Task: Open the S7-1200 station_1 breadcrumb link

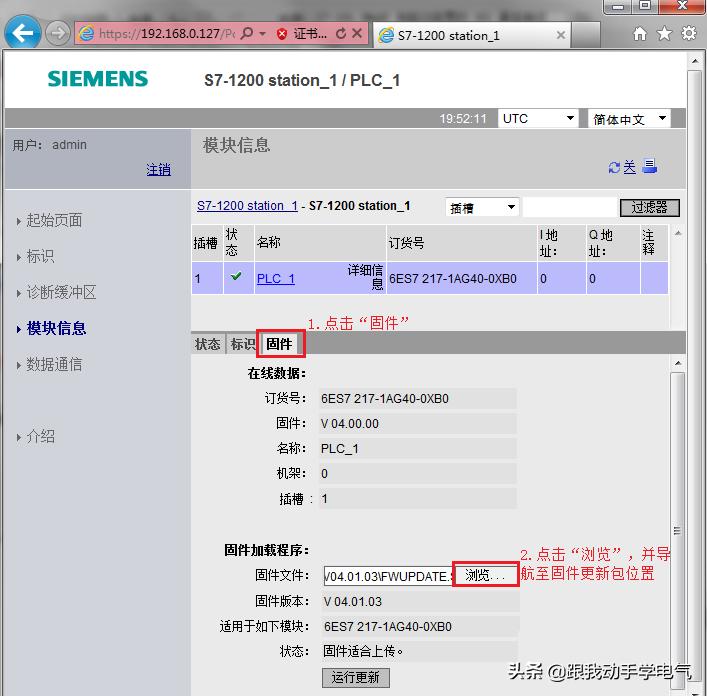Action: [x=247, y=206]
